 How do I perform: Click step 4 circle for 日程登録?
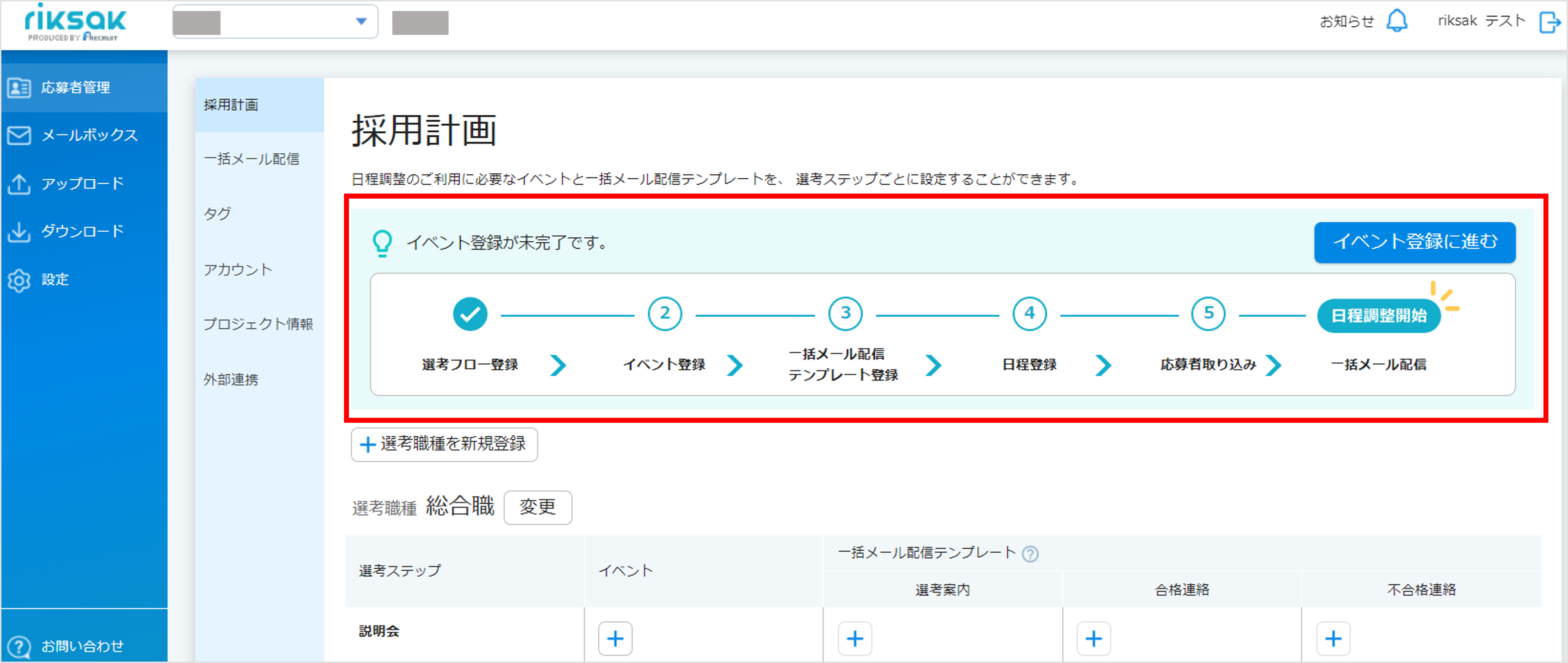[x=1029, y=314]
